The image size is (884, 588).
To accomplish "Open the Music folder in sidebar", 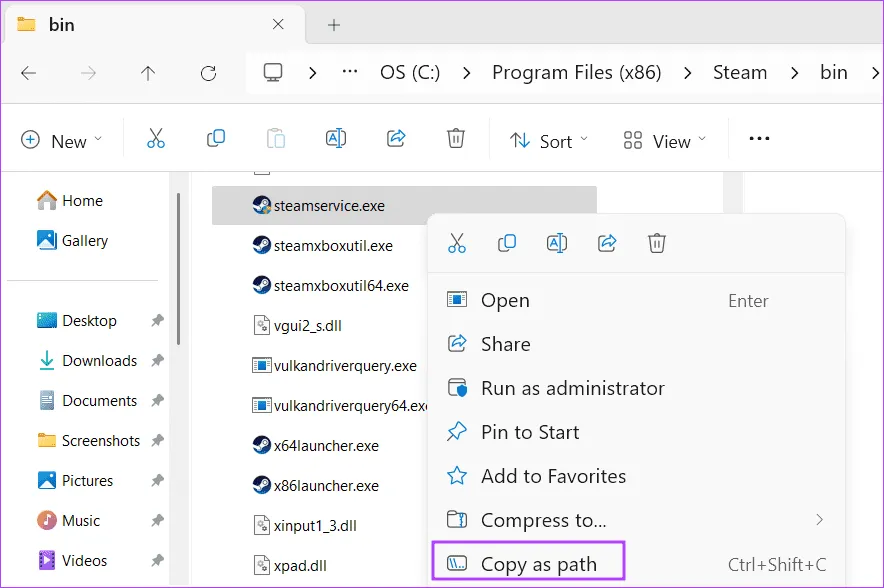I will [68, 520].
